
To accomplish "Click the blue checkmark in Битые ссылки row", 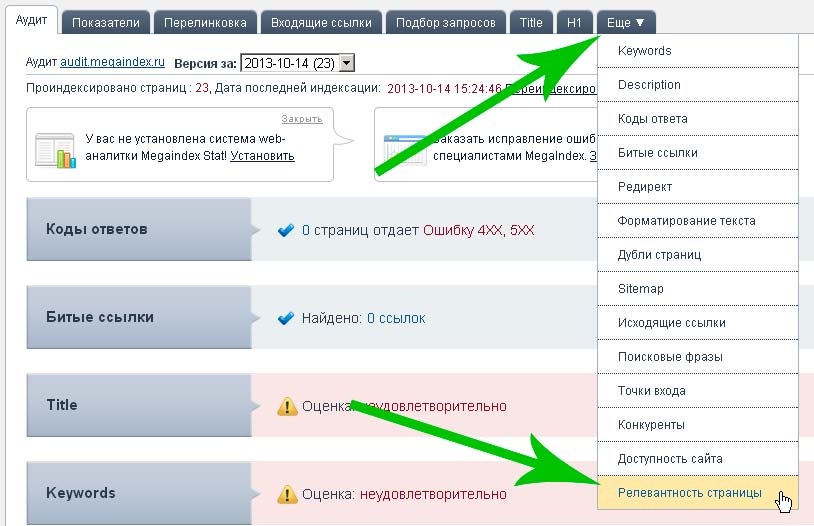I will [286, 317].
